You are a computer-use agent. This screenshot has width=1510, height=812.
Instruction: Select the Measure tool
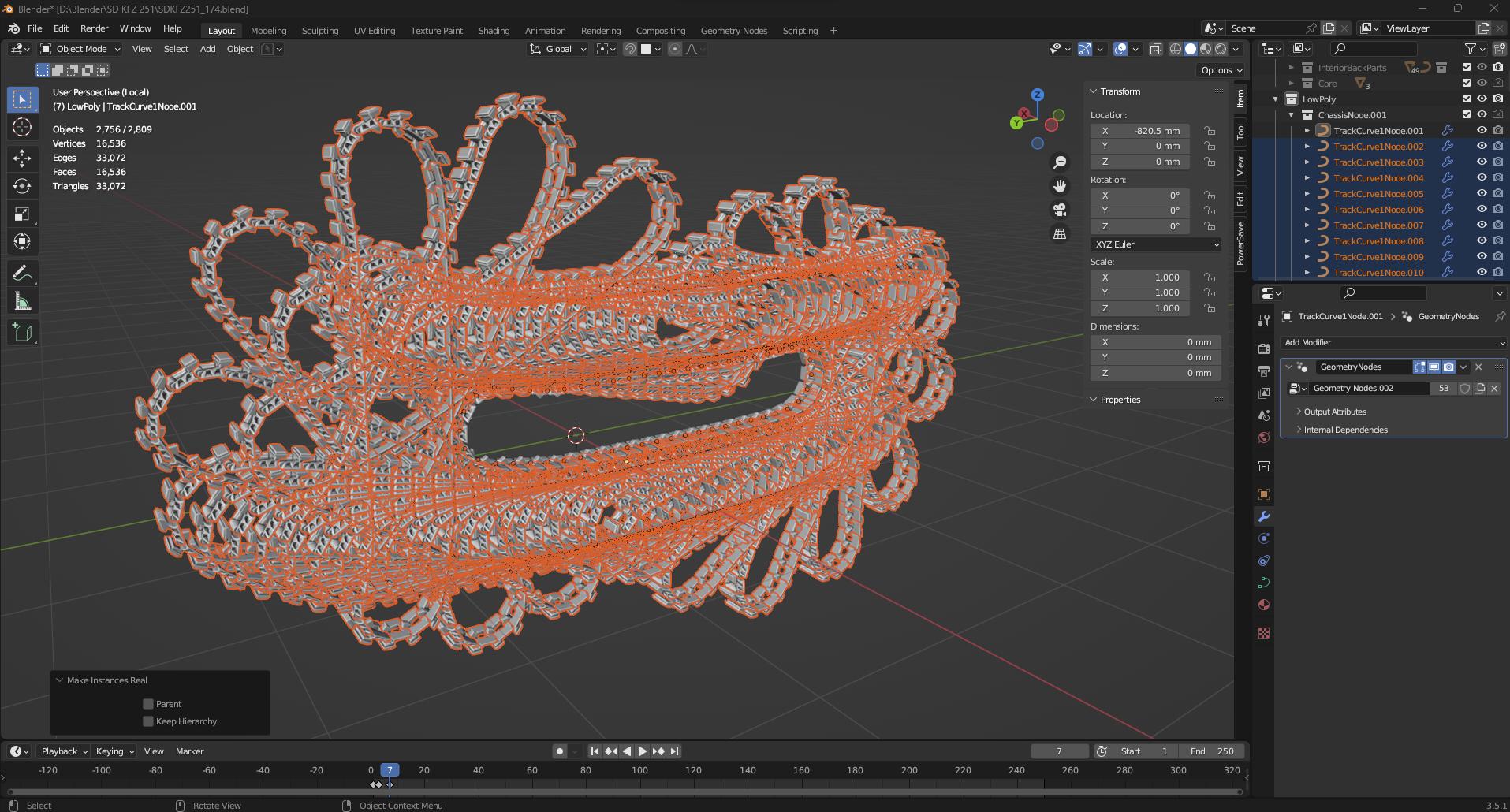tap(22, 300)
